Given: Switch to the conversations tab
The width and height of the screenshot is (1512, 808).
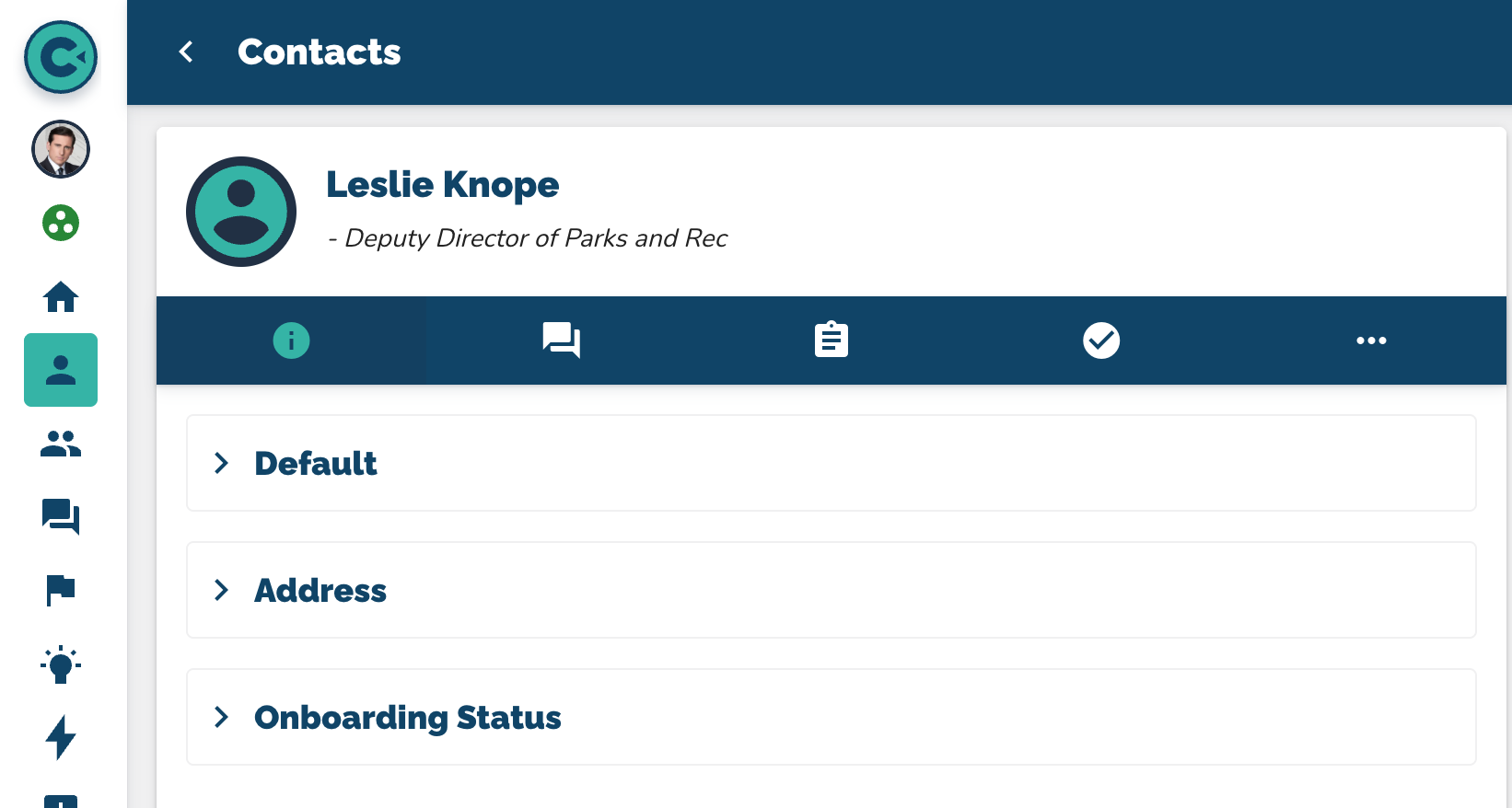Looking at the screenshot, I should (x=561, y=341).
